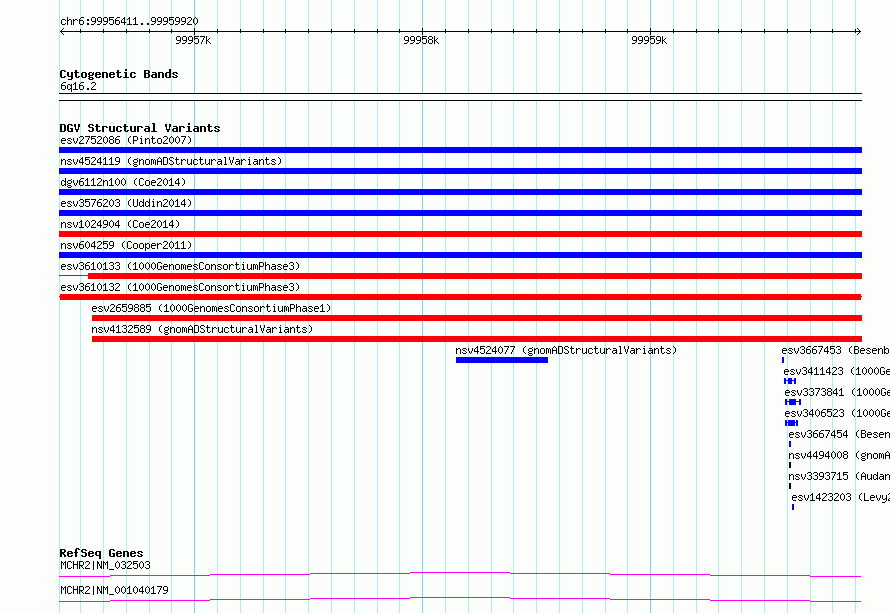The image size is (890, 613).
Task: Click the red bar under nsv1024904
Action: coord(460,234)
